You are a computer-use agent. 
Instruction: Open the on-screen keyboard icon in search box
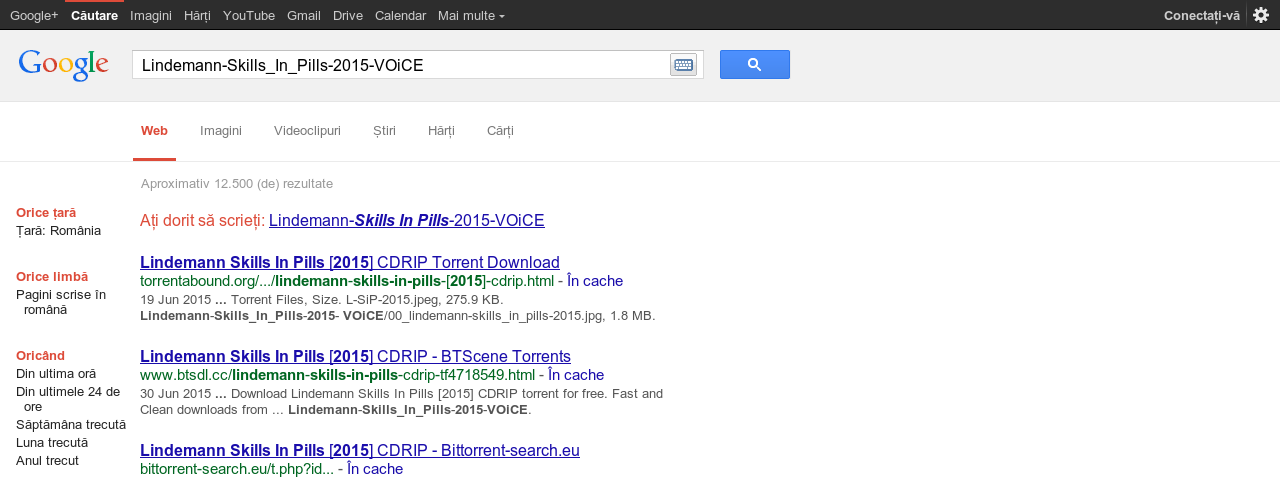tap(684, 65)
